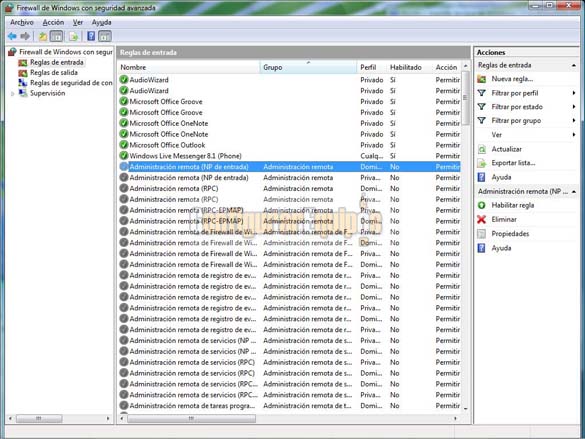This screenshot has width=585, height=439.
Task: Select Reglas de seguridad de con... tree node
Action: coord(71,83)
